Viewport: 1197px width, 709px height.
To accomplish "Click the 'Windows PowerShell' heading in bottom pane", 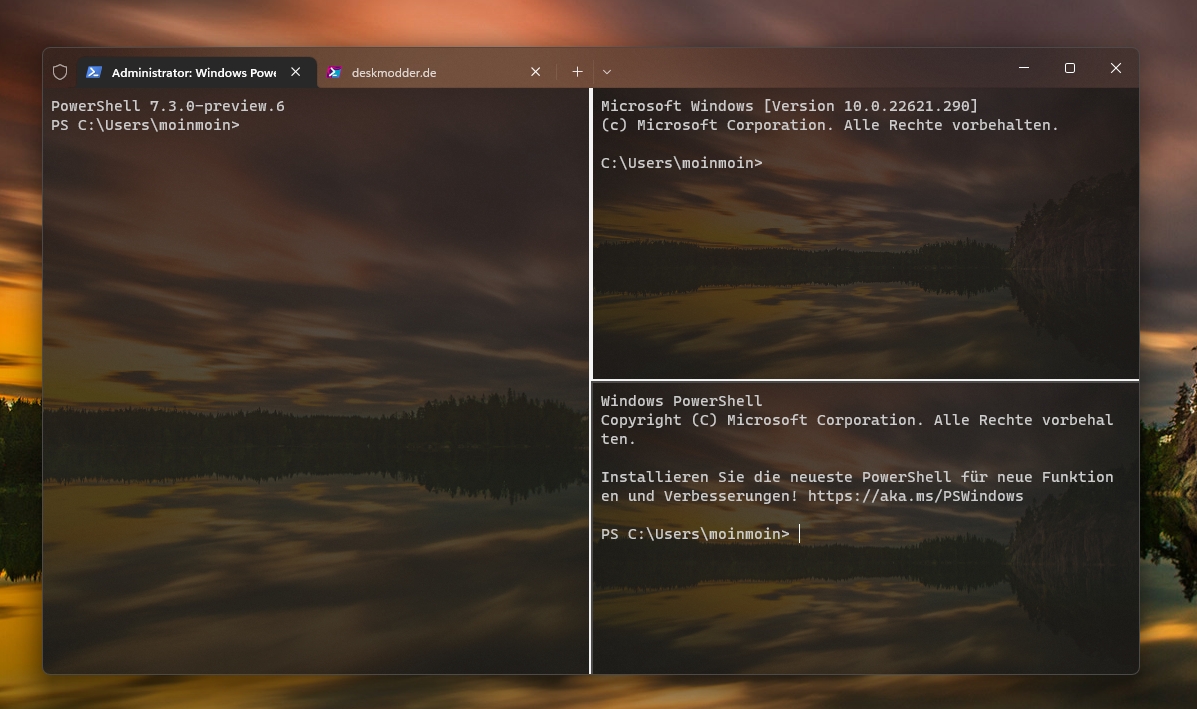I will click(682, 401).
